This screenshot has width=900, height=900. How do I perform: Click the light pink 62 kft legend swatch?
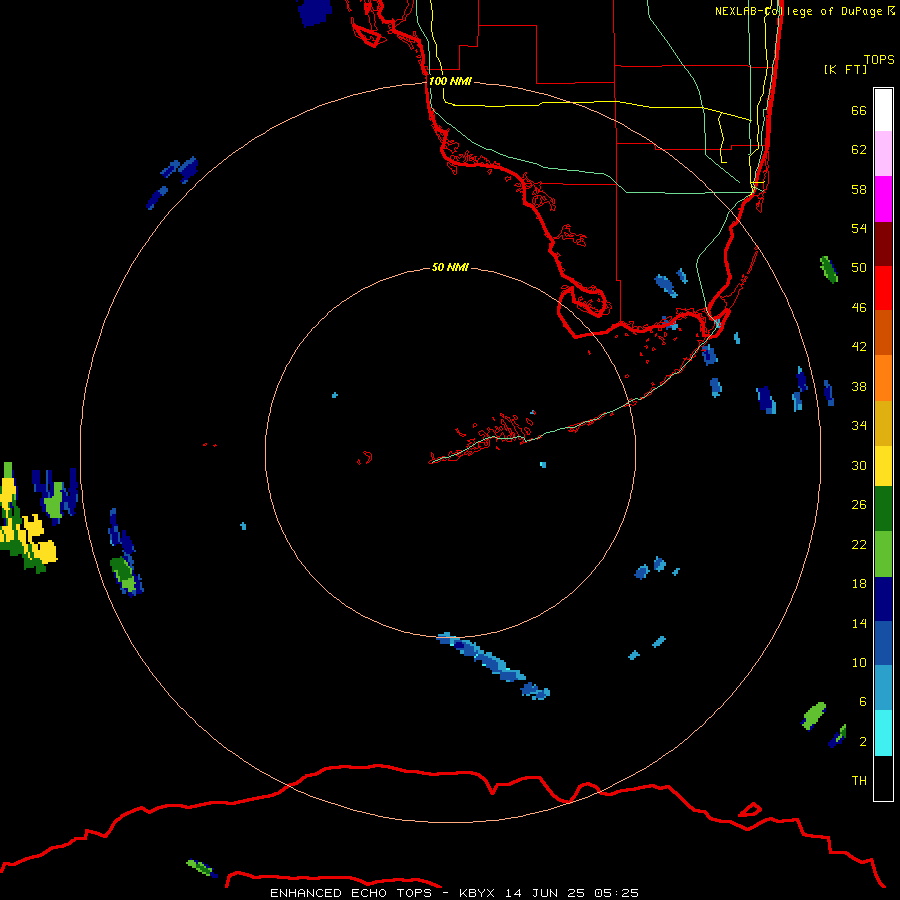pyautogui.click(x=883, y=154)
